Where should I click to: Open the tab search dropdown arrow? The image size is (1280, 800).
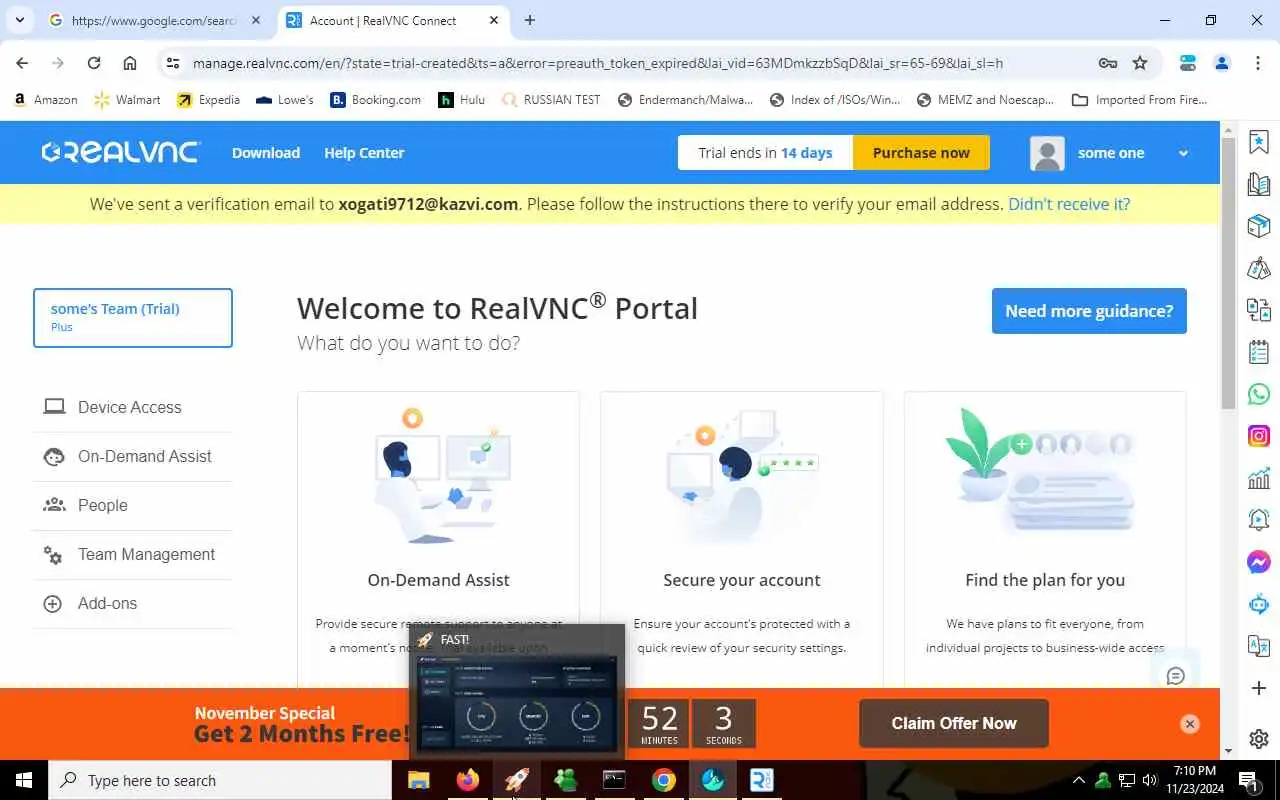20,20
